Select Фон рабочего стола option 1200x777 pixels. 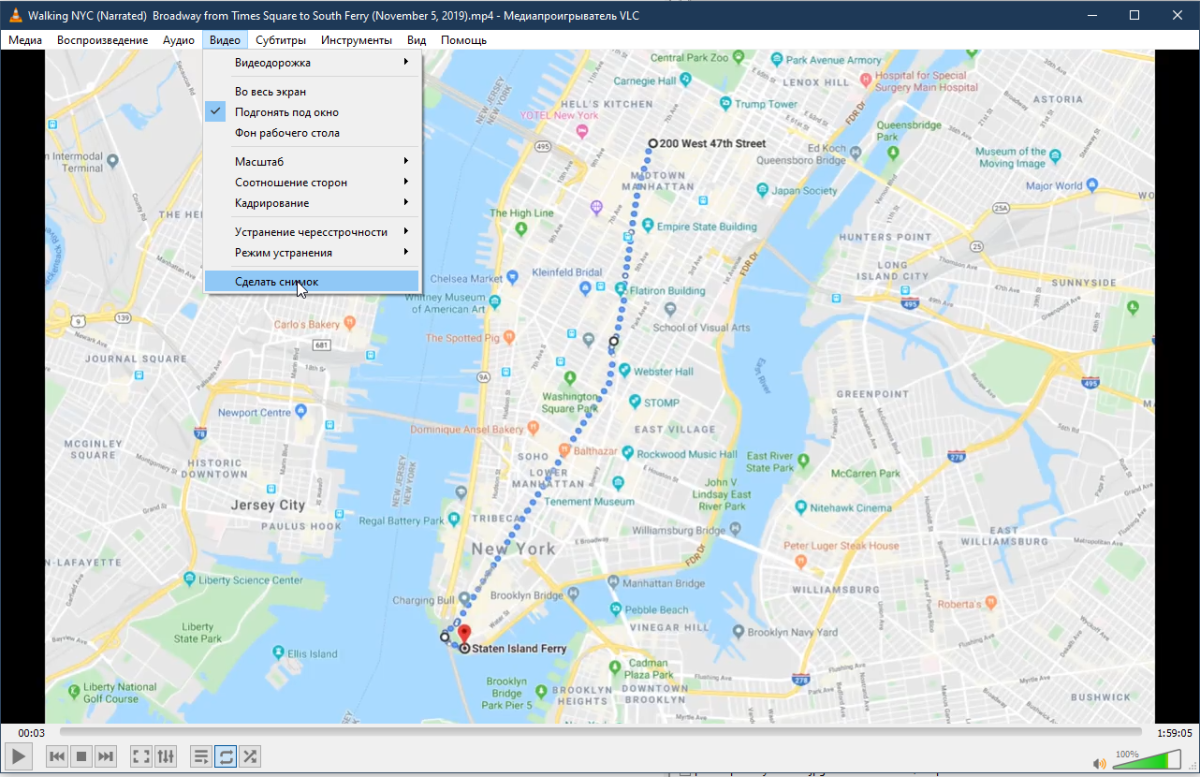[312, 132]
